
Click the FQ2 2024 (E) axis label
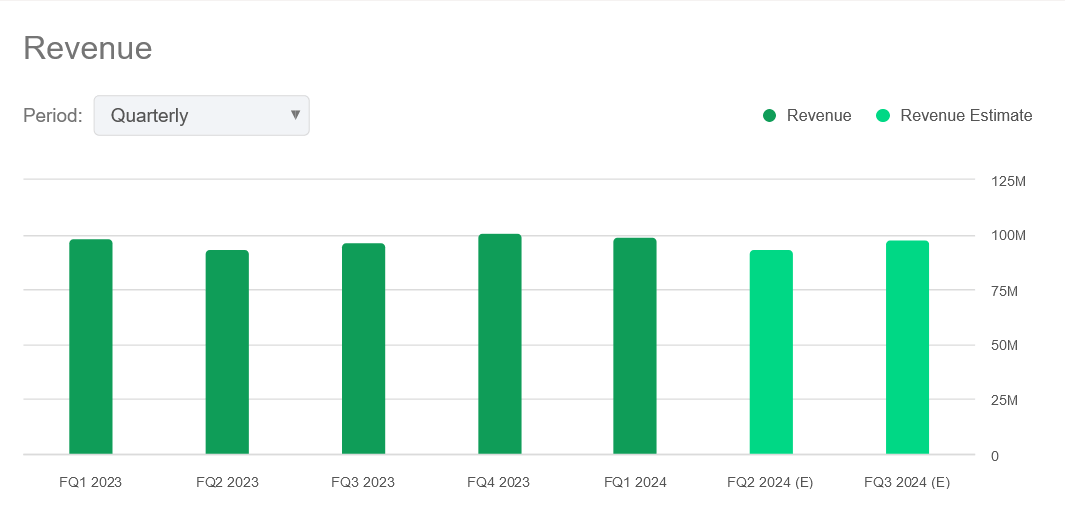coord(770,482)
